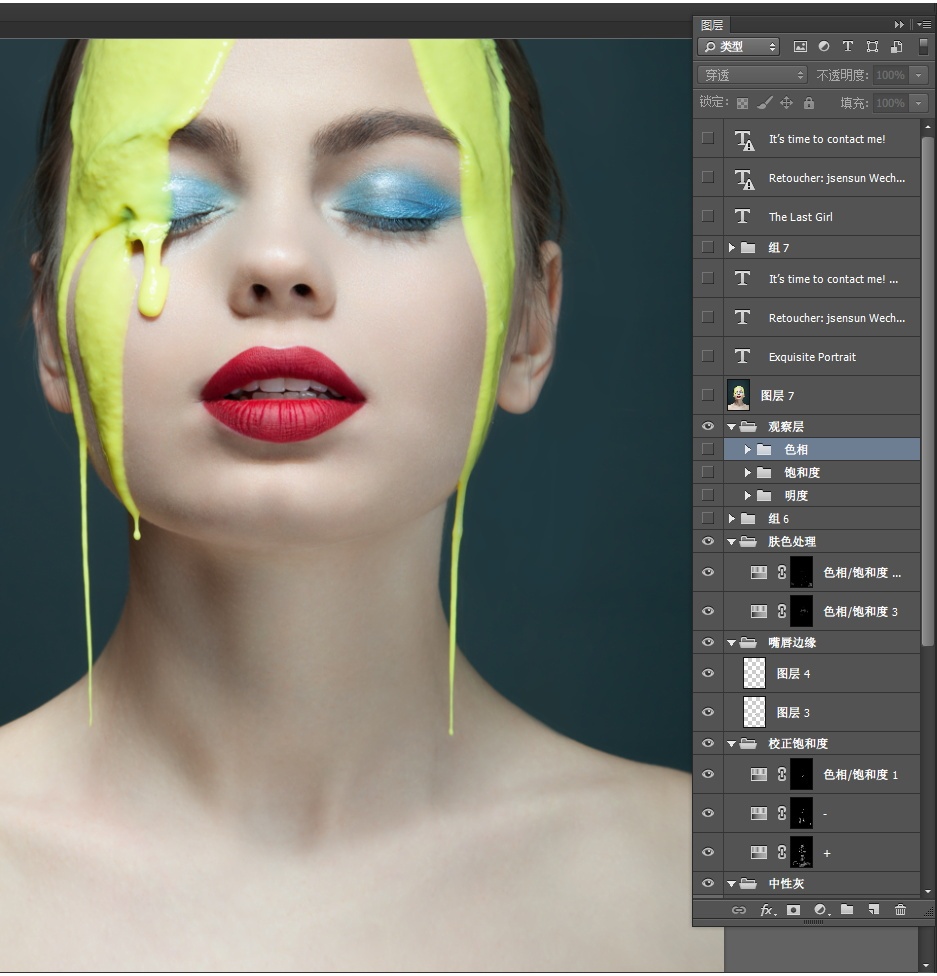
Task: Click the layers list vertical scrollbar
Action: 927,392
